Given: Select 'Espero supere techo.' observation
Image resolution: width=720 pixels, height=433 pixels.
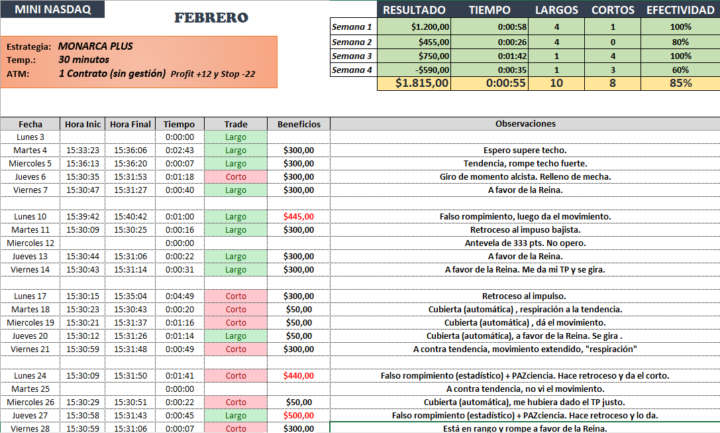Looking at the screenshot, I should point(525,150).
